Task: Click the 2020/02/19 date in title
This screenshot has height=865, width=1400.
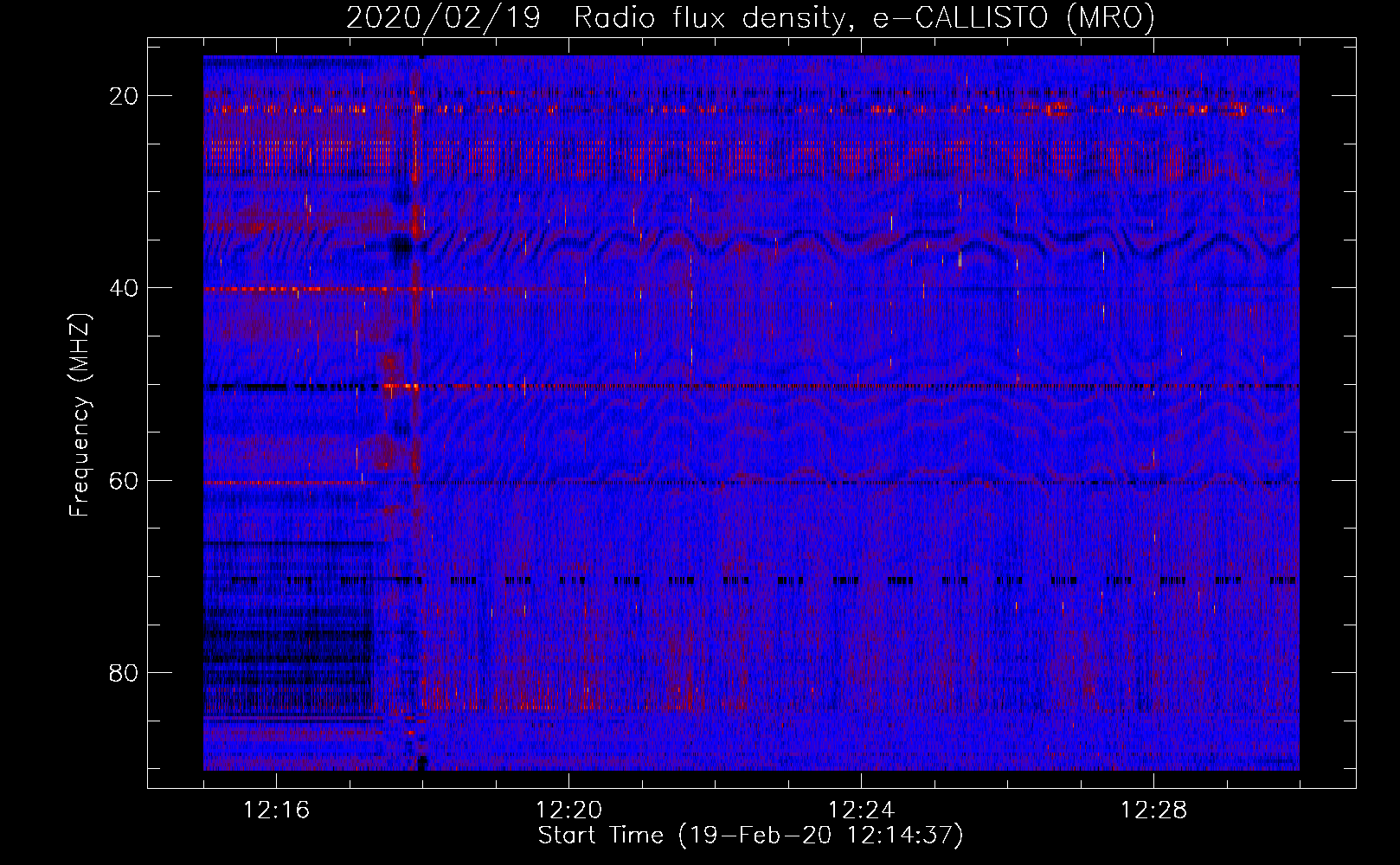Action: click(x=443, y=18)
